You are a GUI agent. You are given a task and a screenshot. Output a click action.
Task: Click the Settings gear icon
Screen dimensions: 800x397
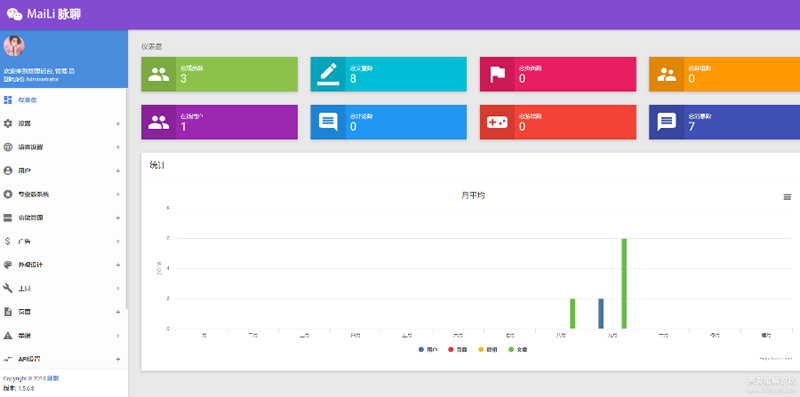tap(8, 123)
